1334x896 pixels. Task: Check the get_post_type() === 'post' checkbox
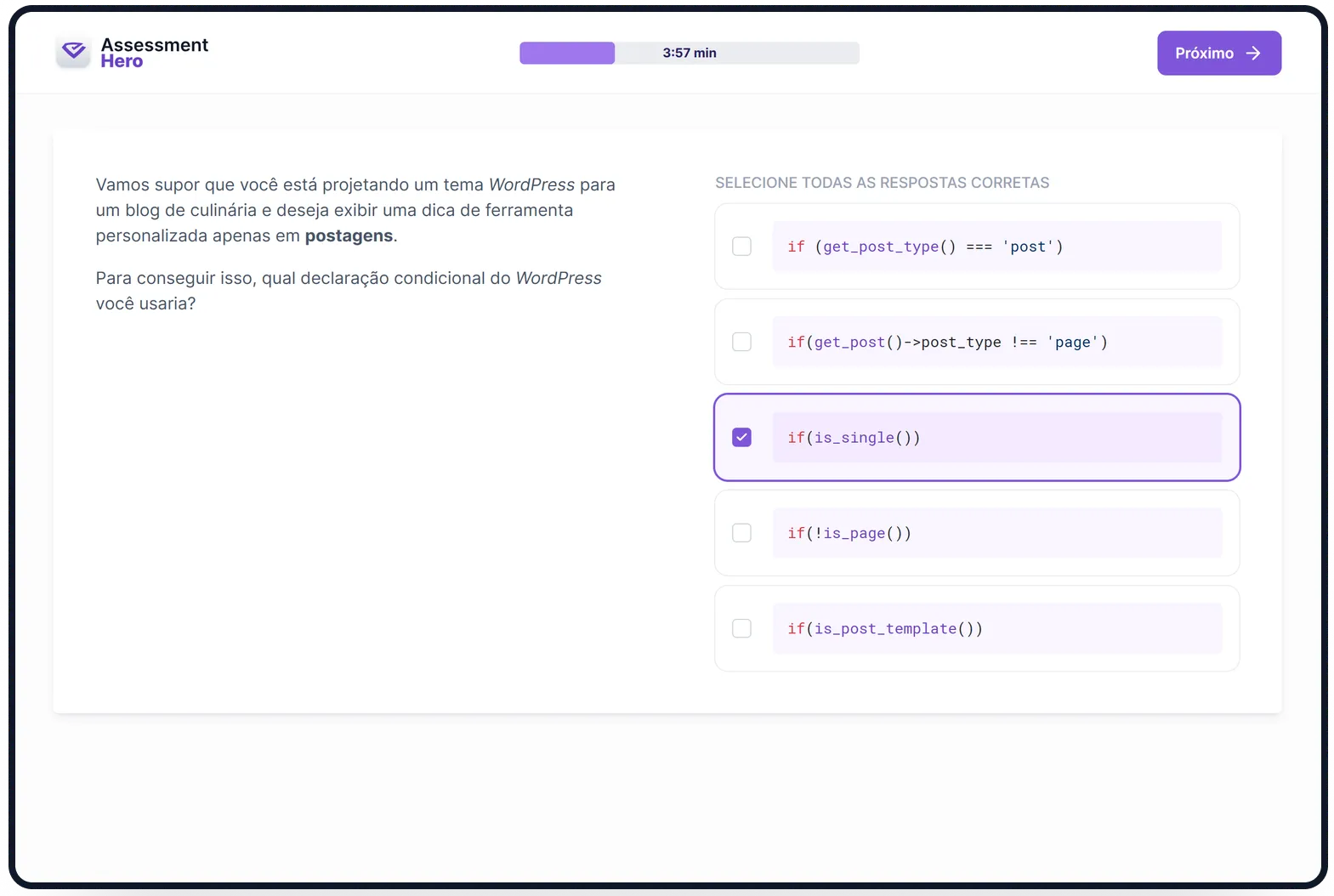tap(741, 247)
